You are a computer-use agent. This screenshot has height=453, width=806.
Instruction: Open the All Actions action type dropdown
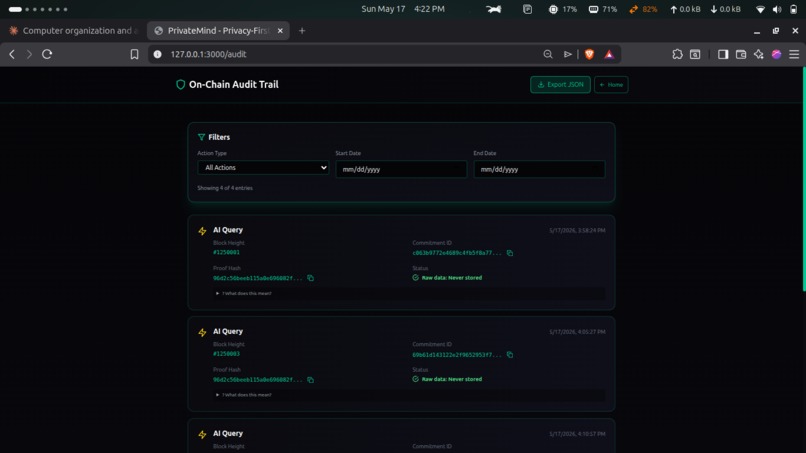(263, 168)
